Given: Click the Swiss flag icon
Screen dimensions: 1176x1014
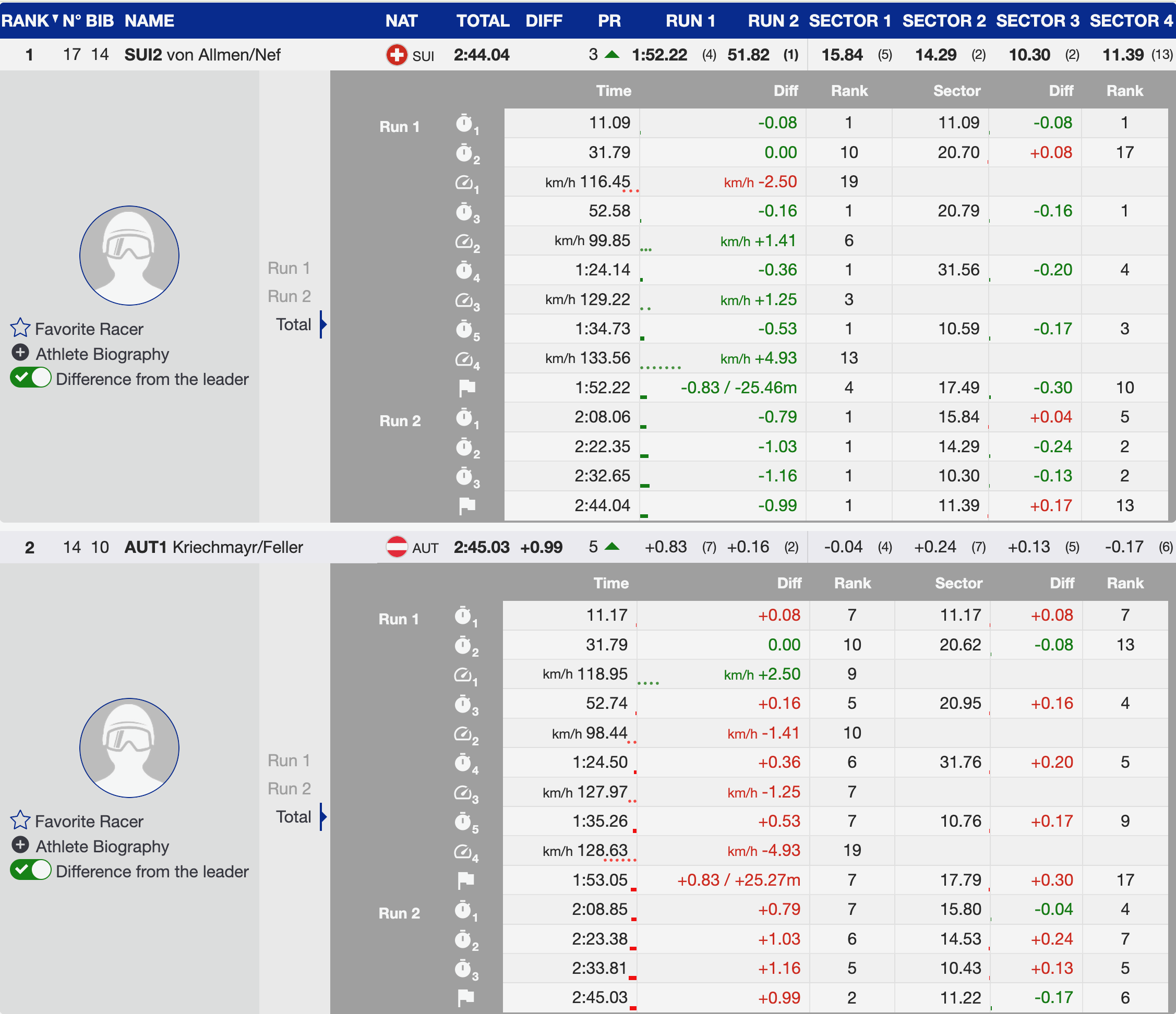Looking at the screenshot, I should (396, 55).
